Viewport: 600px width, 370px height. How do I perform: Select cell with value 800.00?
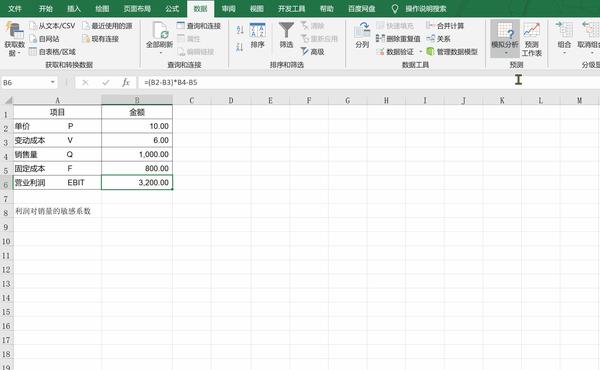point(137,168)
